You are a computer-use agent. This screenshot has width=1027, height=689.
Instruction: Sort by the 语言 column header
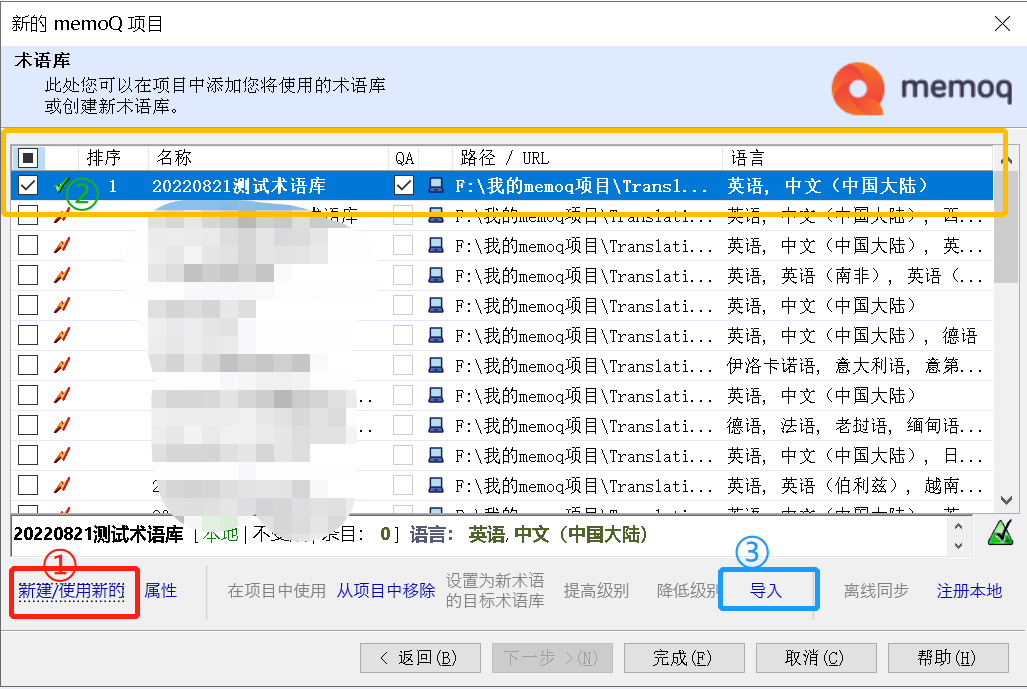tap(857, 158)
